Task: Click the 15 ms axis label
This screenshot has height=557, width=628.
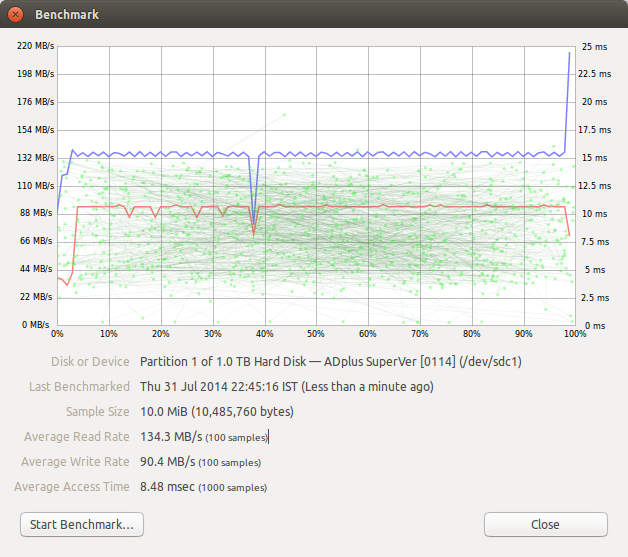Action: (594, 158)
